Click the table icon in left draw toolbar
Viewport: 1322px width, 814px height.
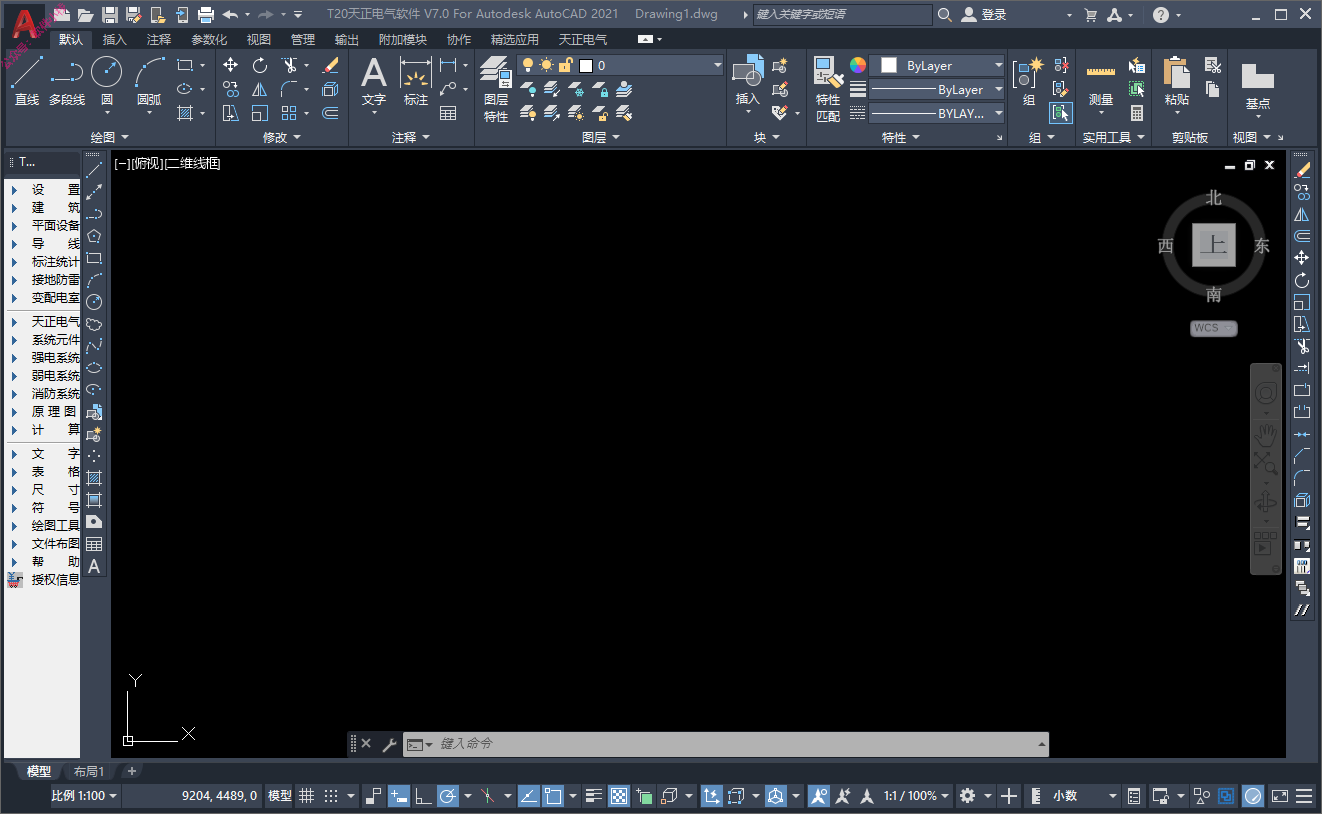(94, 544)
